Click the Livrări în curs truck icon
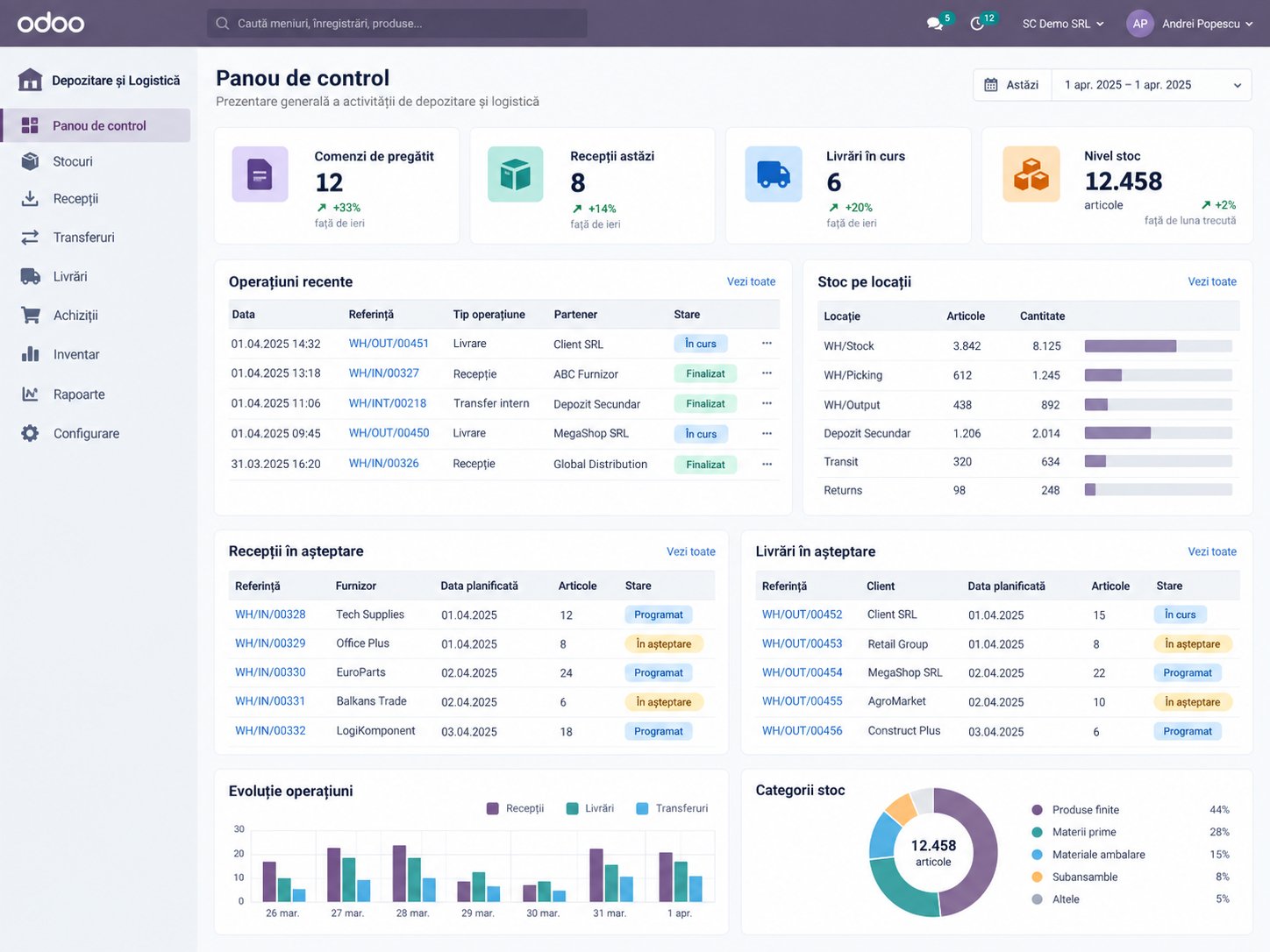The width and height of the screenshot is (1270, 952). click(x=774, y=174)
